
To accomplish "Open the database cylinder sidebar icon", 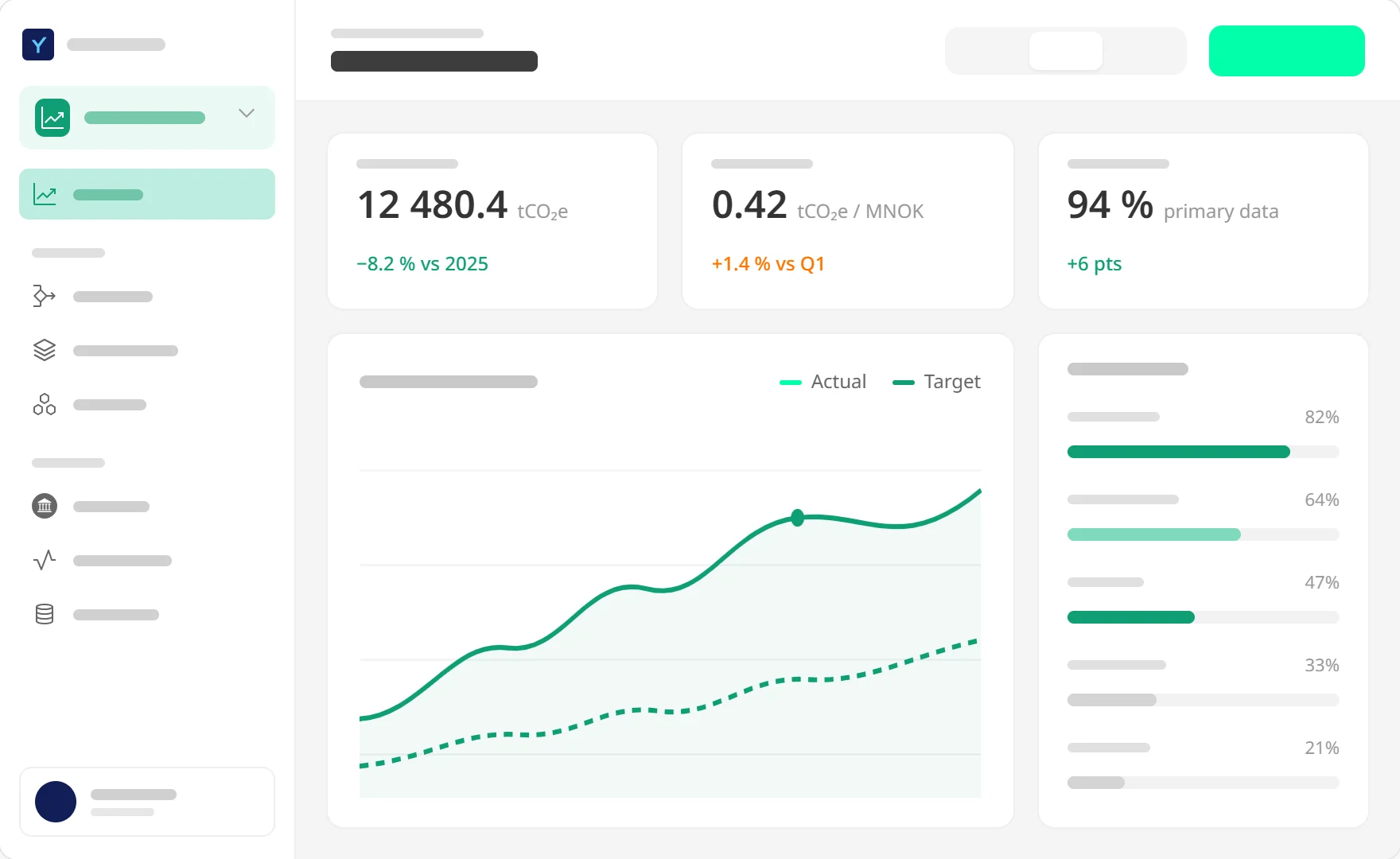I will point(45,614).
